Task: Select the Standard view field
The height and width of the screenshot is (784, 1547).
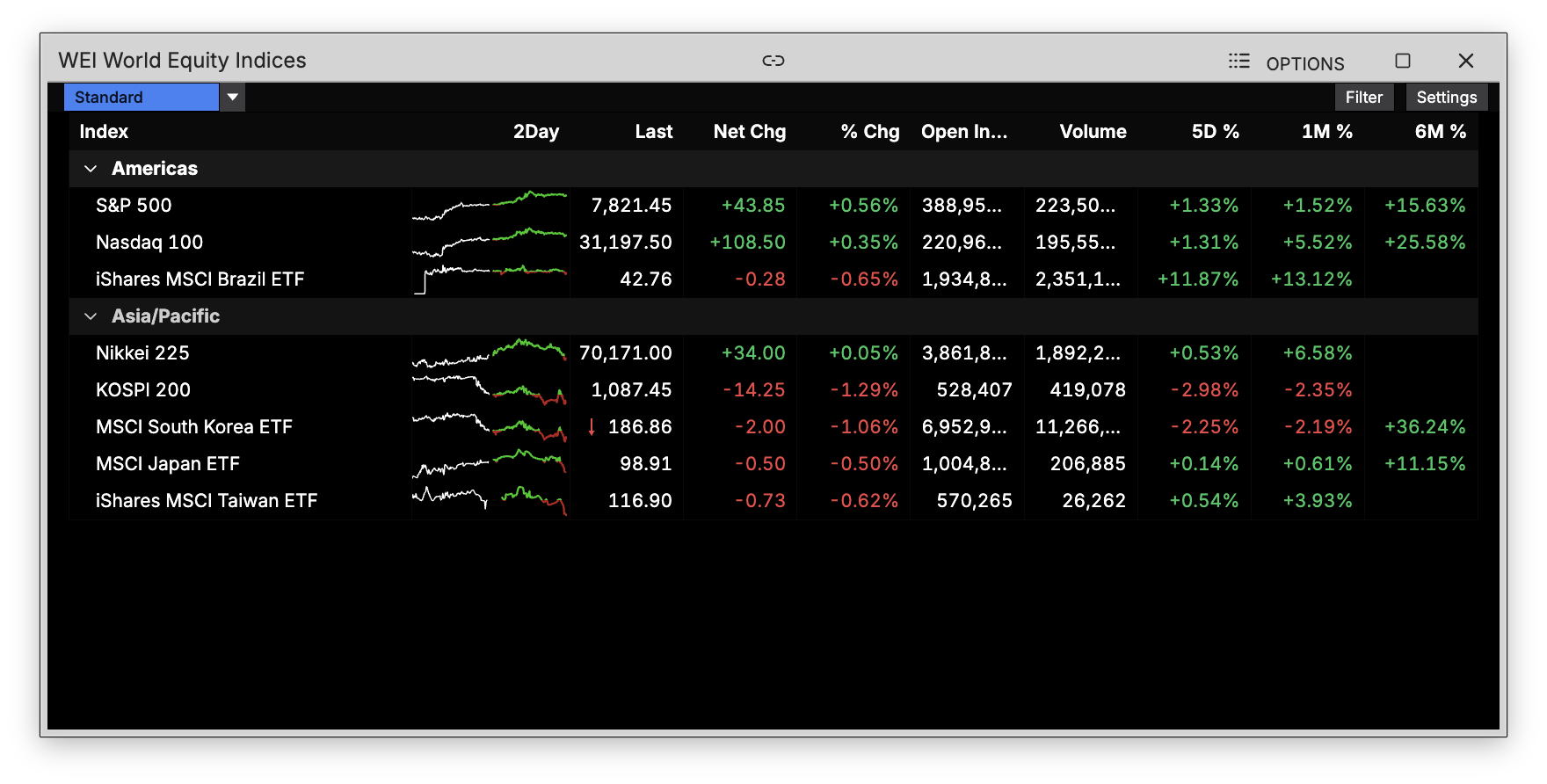Action: (142, 98)
